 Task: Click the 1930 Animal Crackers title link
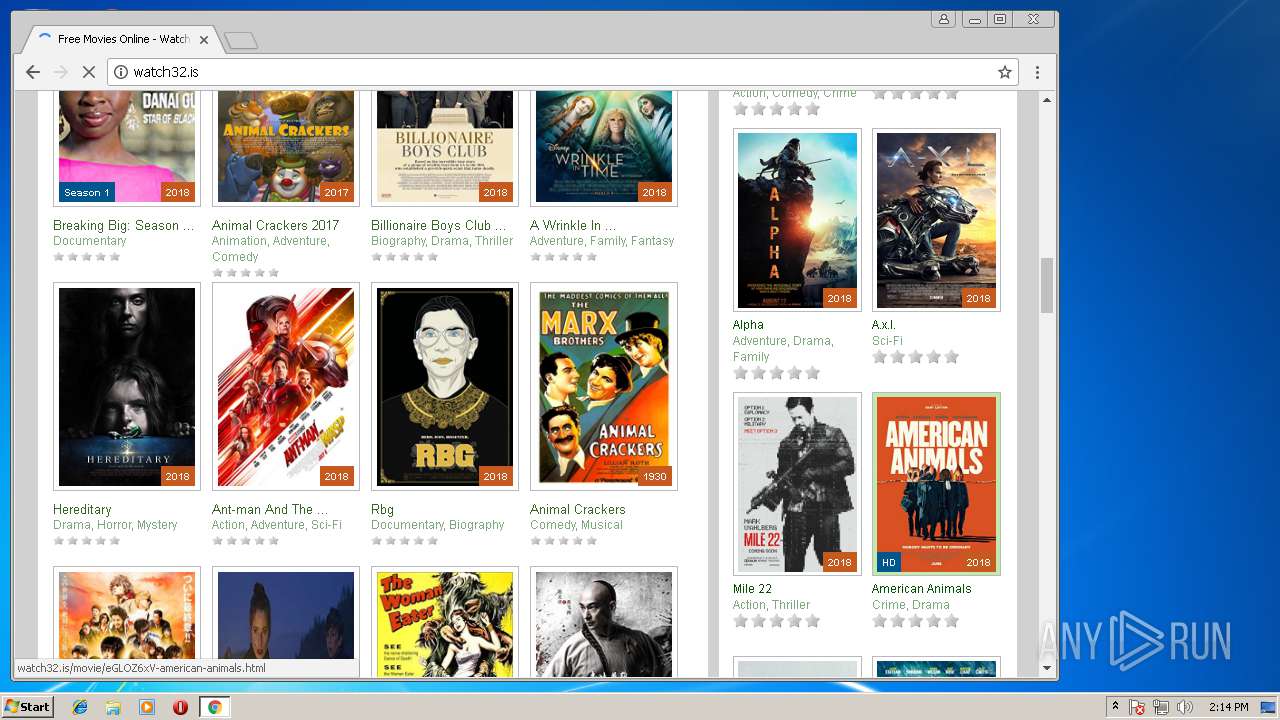(577, 510)
